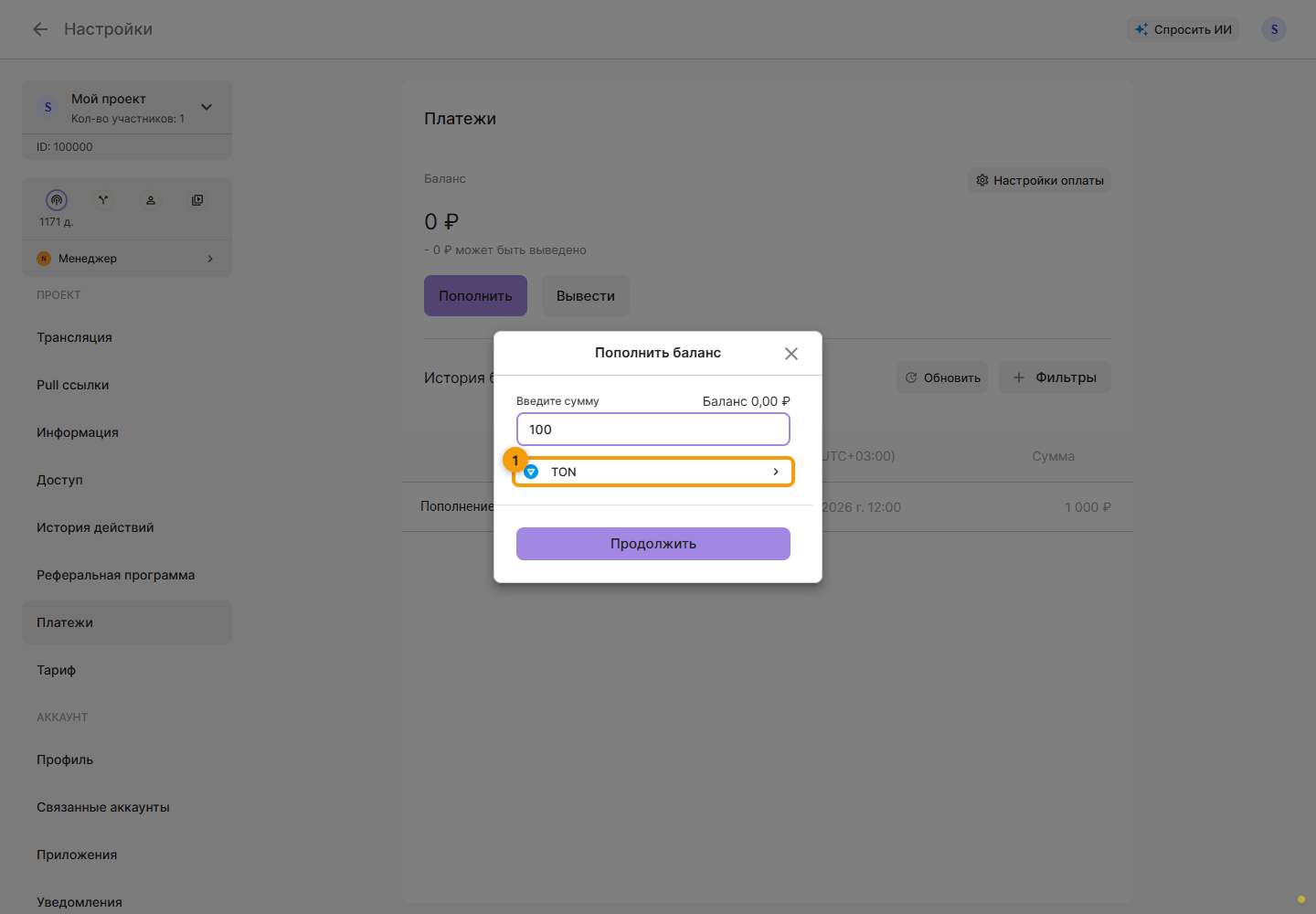This screenshot has height=914, width=1316.
Task: Open the Тариф menu item
Action: tap(127, 670)
